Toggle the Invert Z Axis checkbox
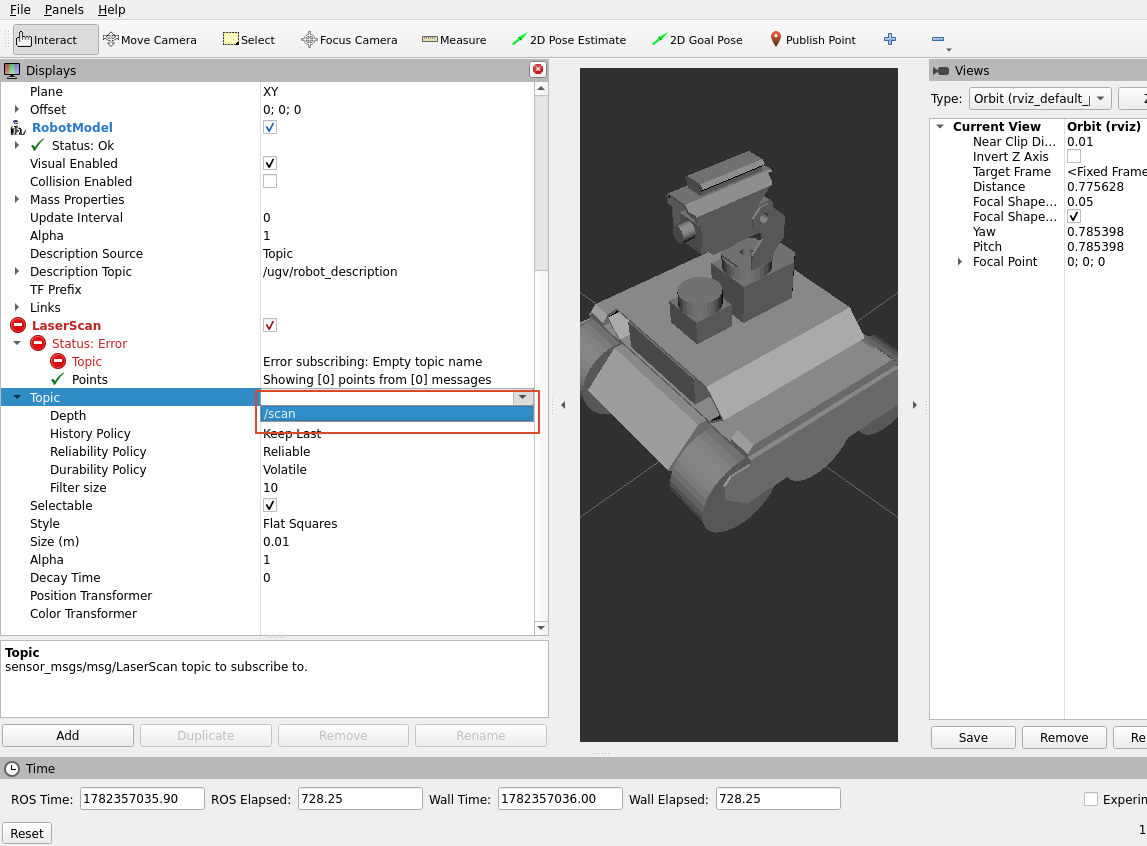This screenshot has width=1147, height=846. (1074, 156)
